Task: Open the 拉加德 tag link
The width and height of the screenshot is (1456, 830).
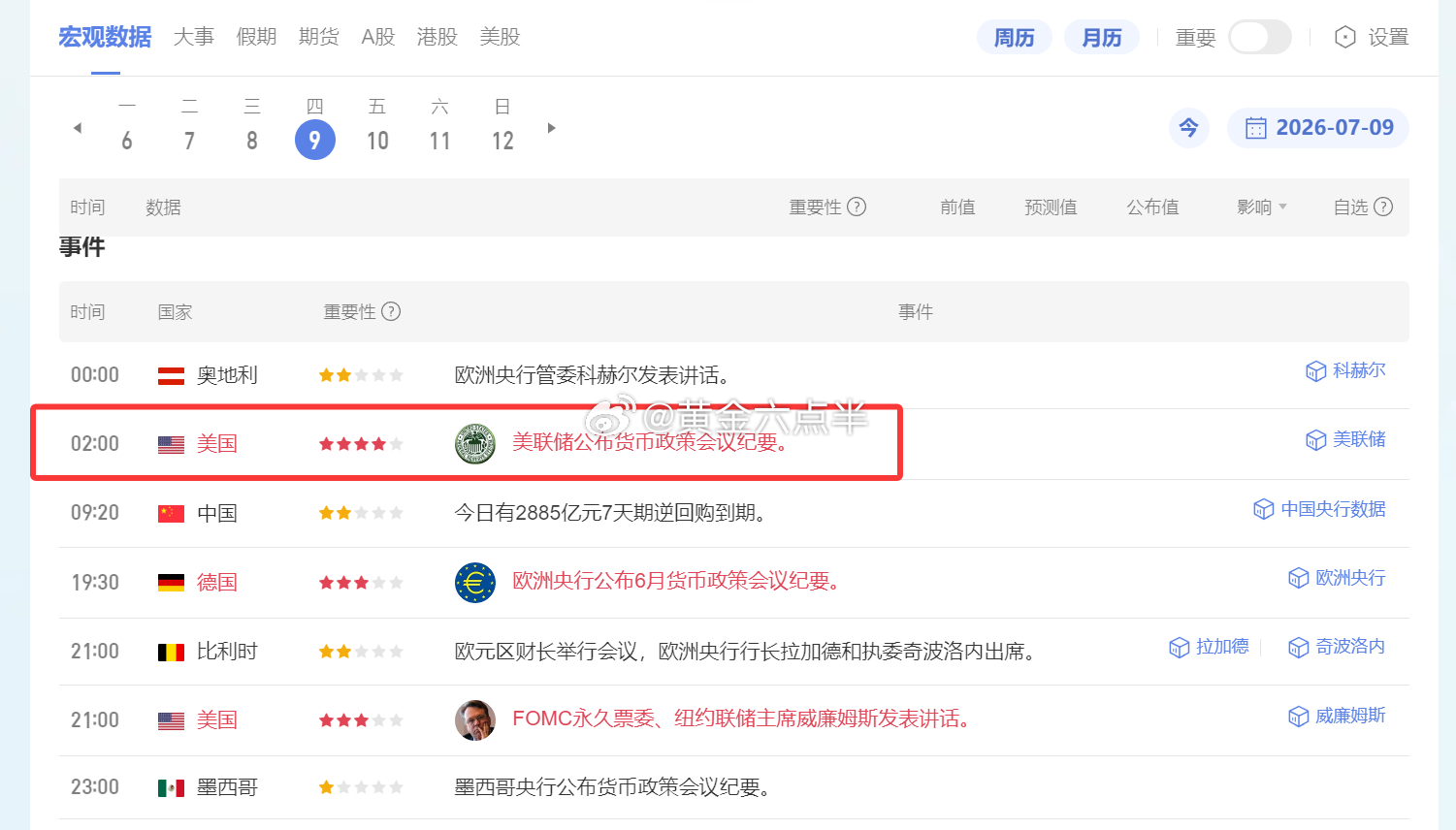Action: (x=1209, y=647)
